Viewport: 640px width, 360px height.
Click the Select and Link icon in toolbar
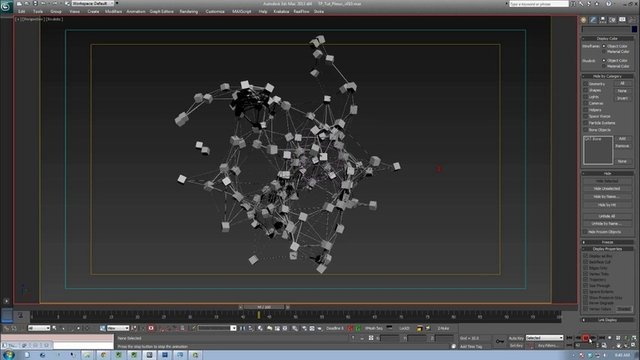click(x=6, y=328)
